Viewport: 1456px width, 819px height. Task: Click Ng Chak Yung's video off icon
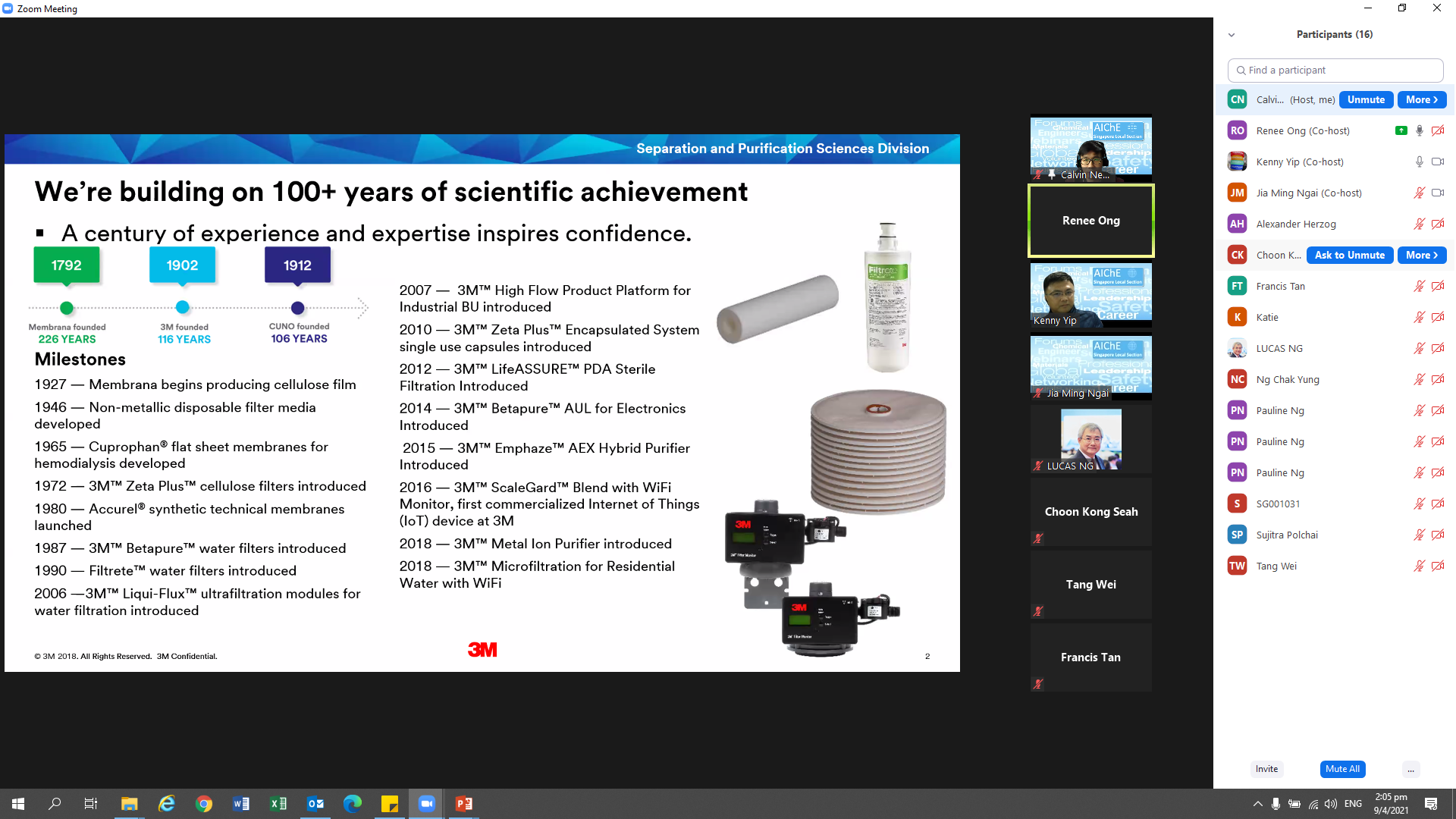pyautogui.click(x=1437, y=379)
